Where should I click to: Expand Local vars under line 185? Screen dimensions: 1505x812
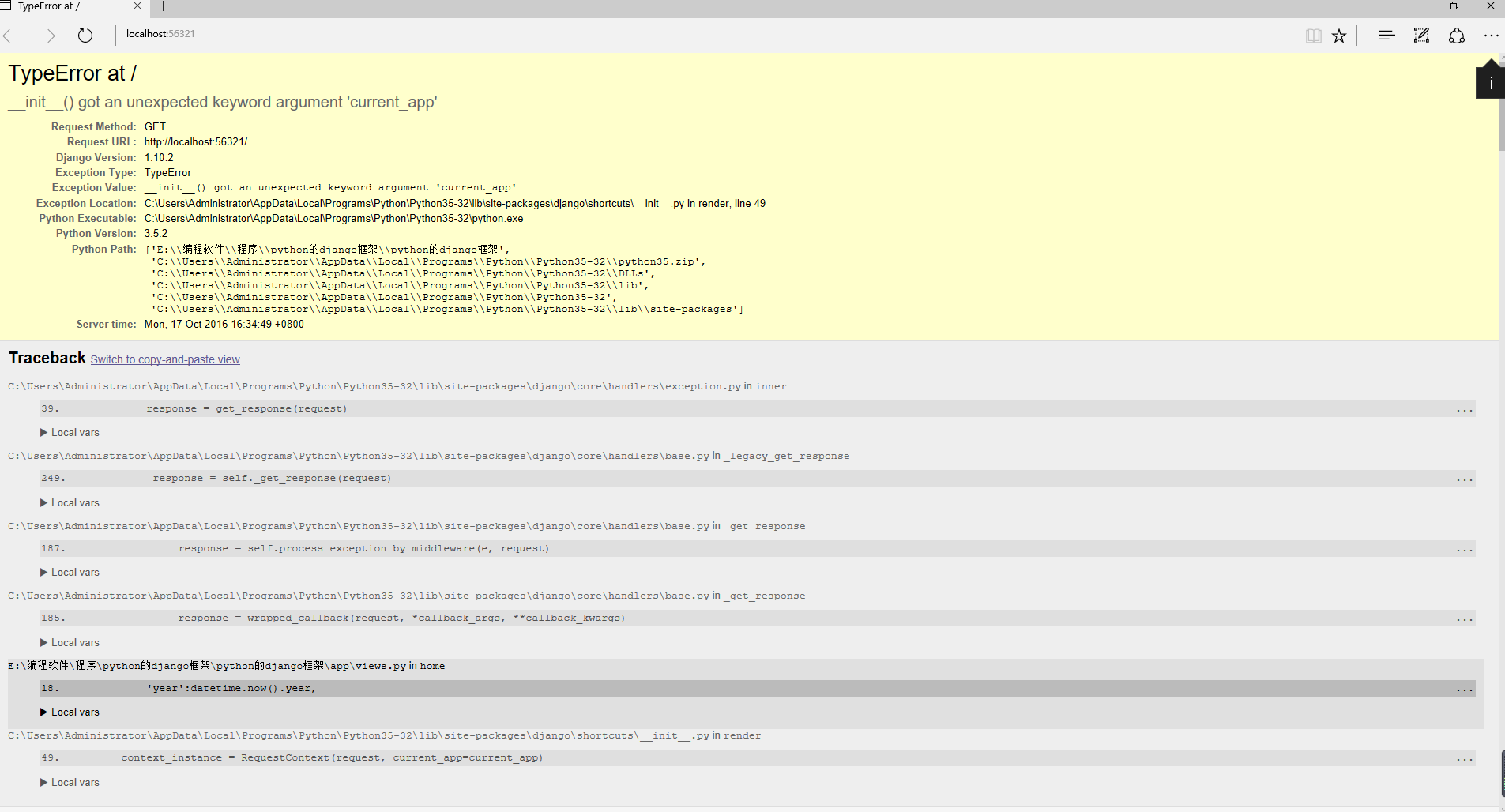pos(70,643)
